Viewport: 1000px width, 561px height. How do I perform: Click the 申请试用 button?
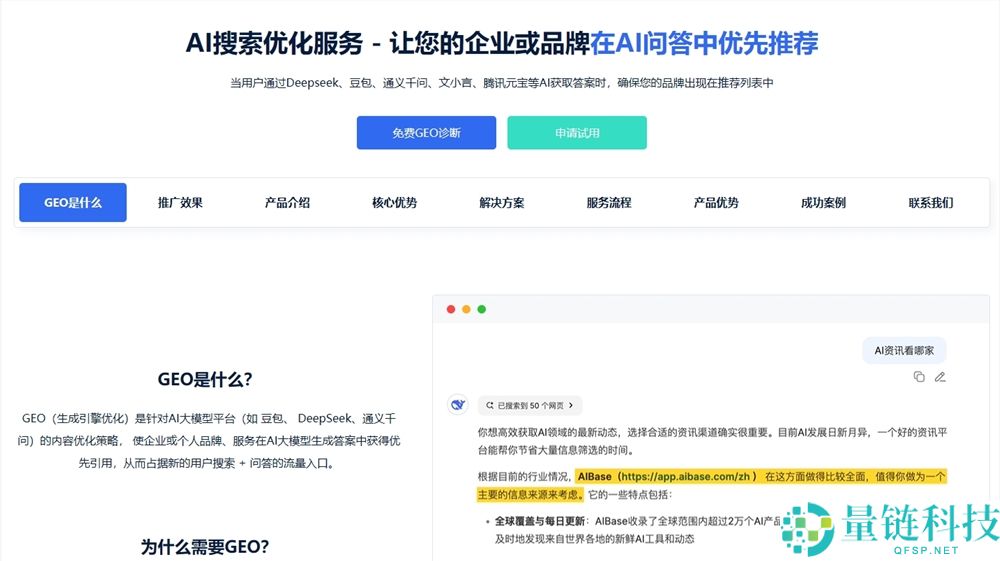pos(577,133)
